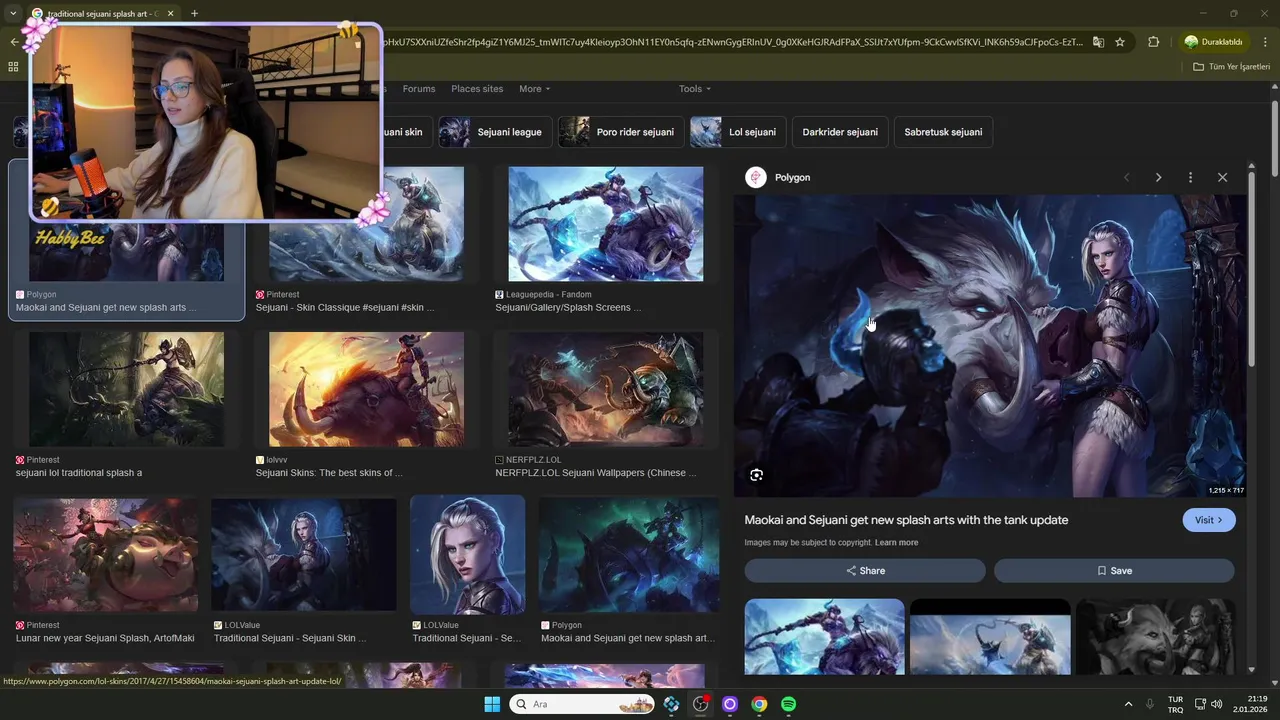
Task: Click the Polygon site logo in preview panel
Action: point(756,177)
